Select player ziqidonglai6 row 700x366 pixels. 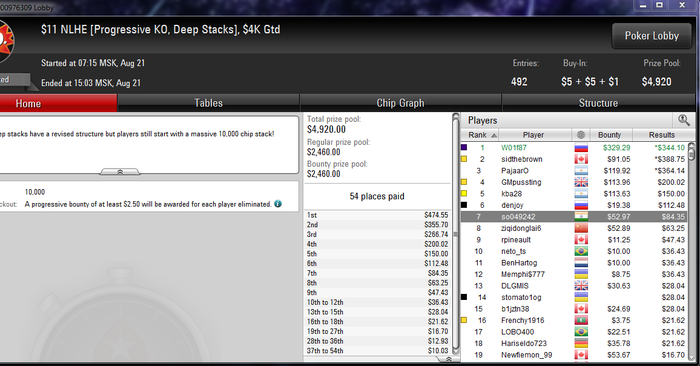click(575, 229)
